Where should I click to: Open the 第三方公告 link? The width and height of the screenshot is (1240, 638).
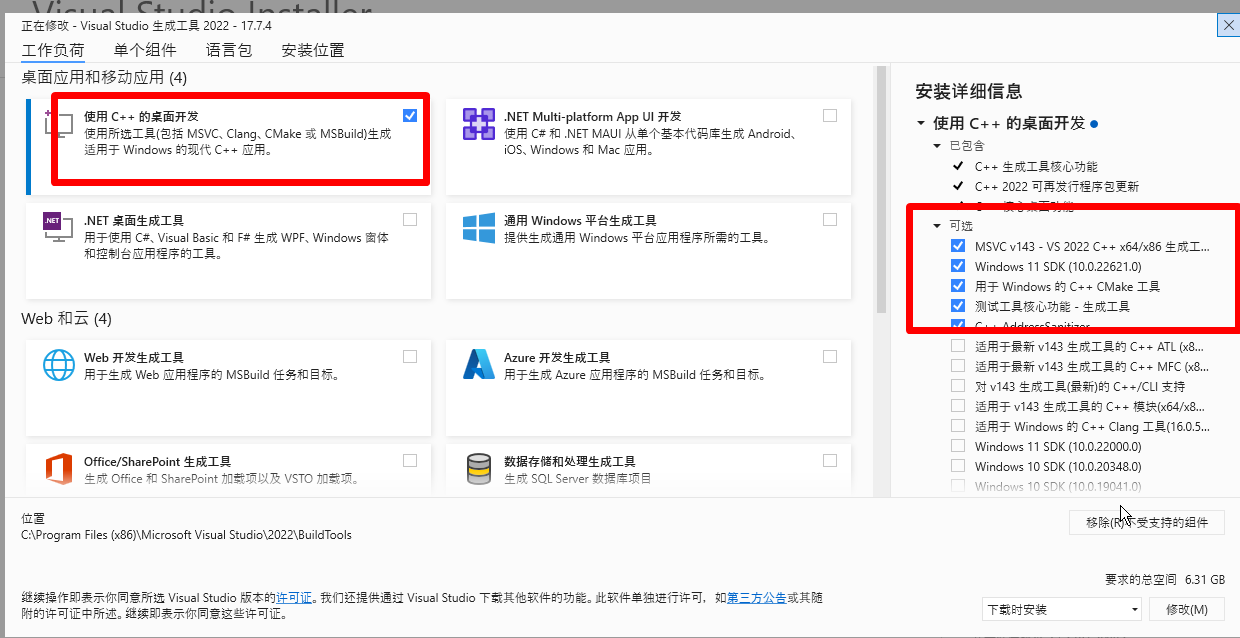(756, 598)
